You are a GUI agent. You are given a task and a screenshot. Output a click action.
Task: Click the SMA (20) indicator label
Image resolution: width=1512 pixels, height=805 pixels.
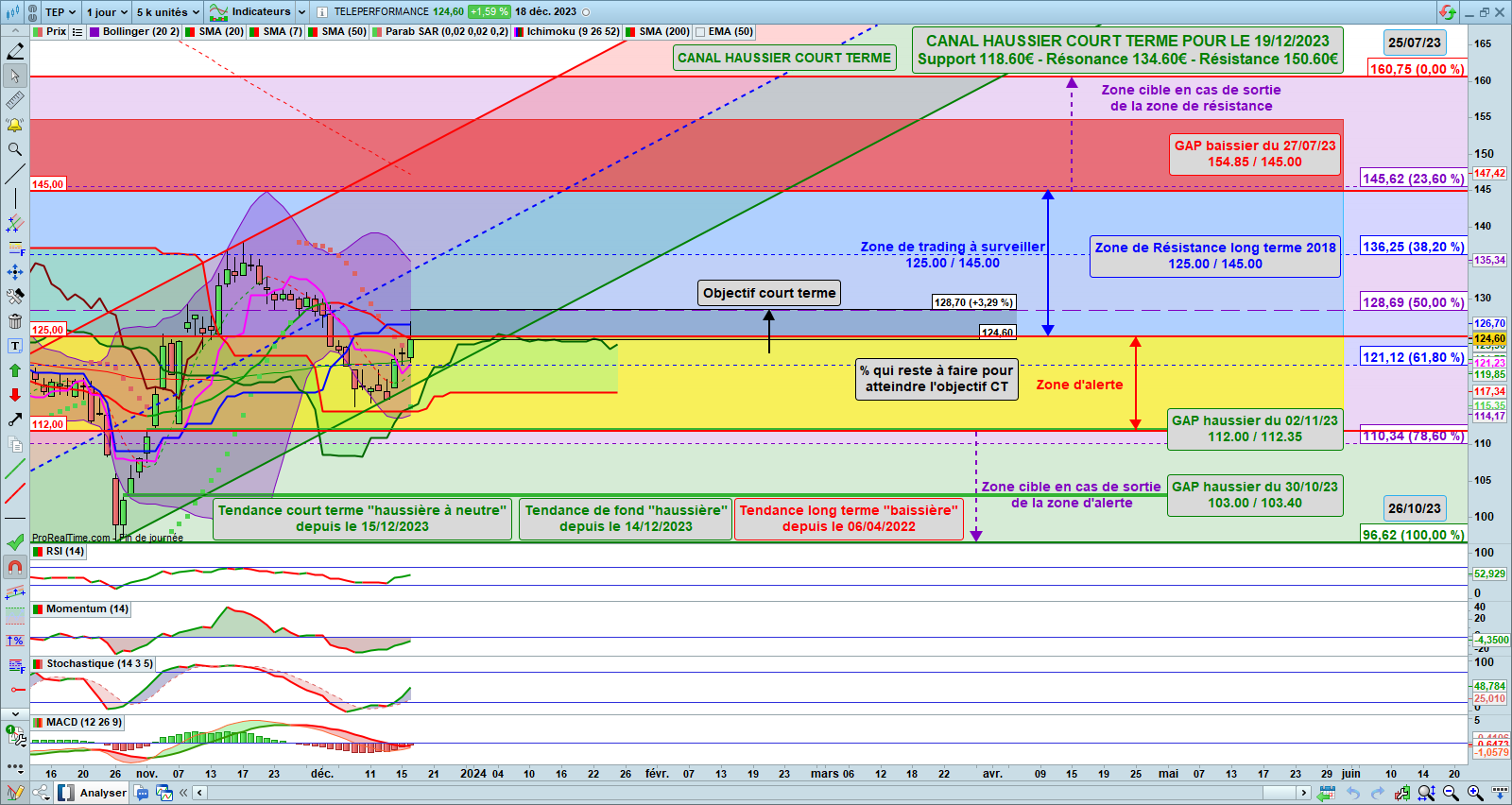215,32
